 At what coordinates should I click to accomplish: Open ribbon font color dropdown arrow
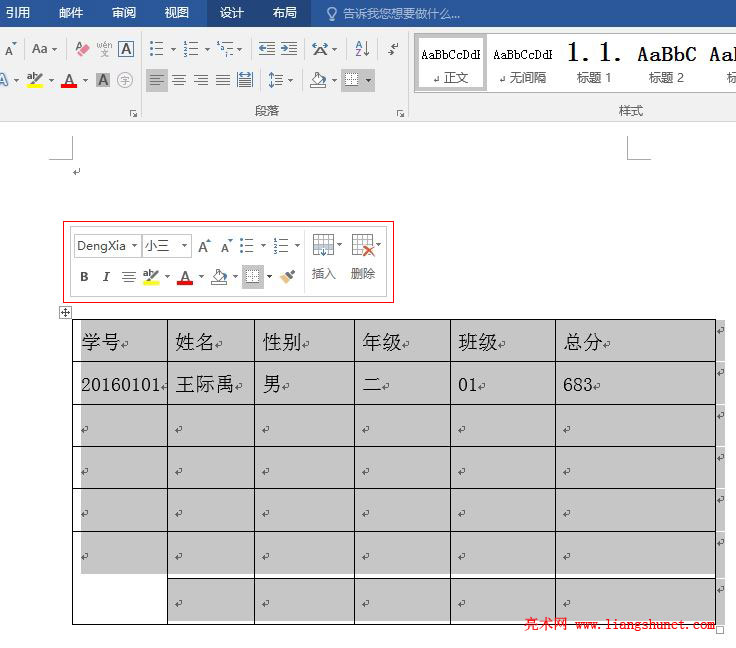click(x=85, y=80)
